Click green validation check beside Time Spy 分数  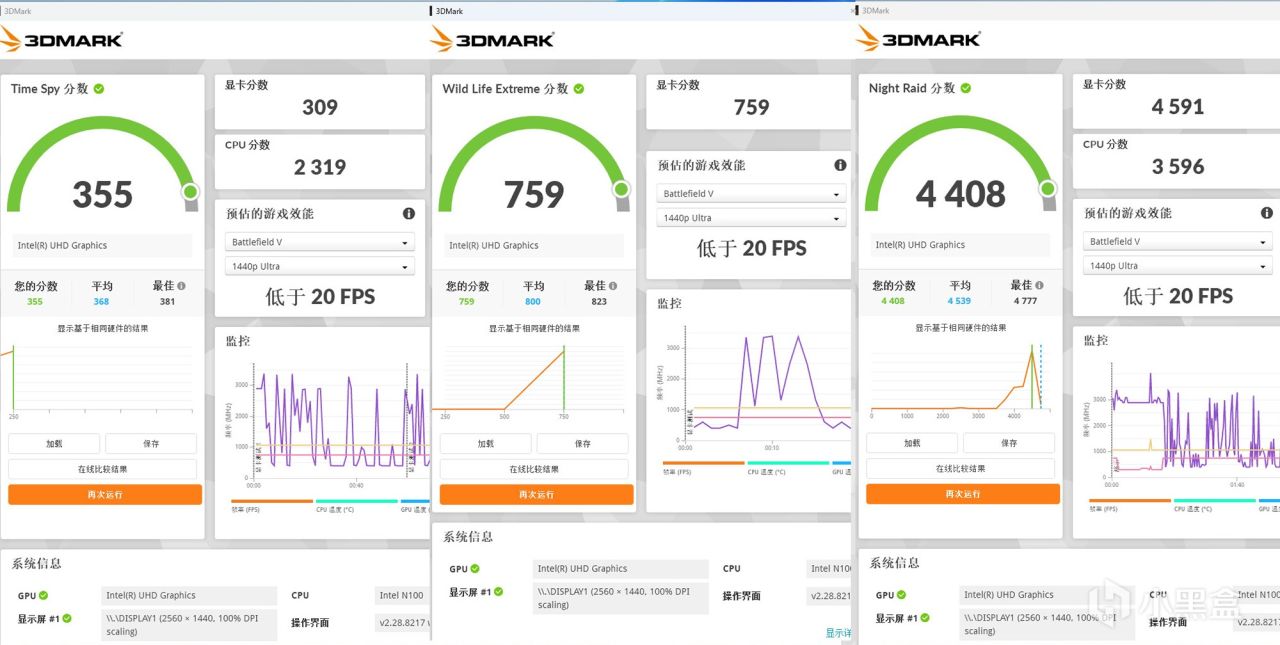pos(99,88)
